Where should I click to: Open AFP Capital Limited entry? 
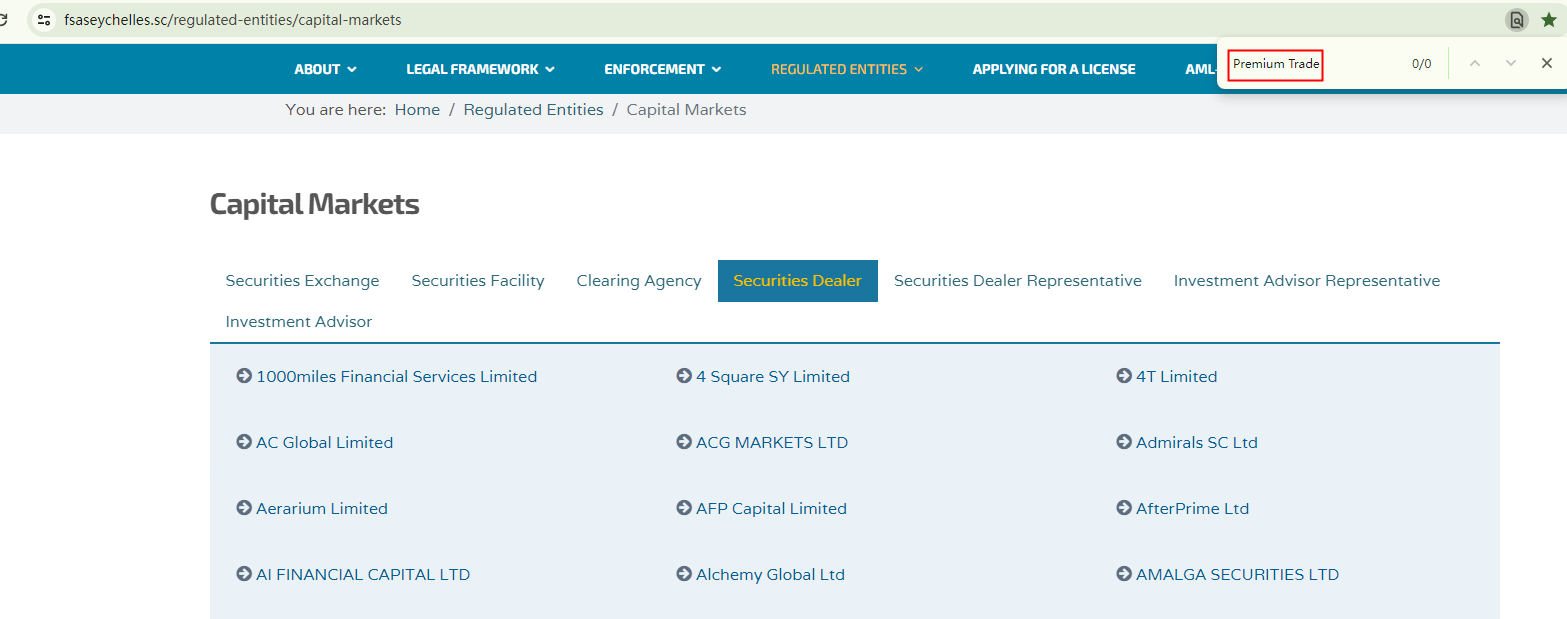tap(771, 509)
